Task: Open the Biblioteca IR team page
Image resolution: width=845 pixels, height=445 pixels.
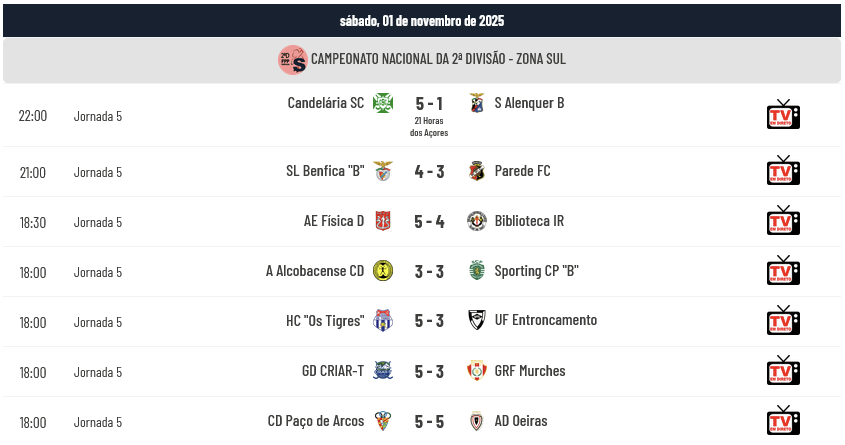Action: [529, 221]
